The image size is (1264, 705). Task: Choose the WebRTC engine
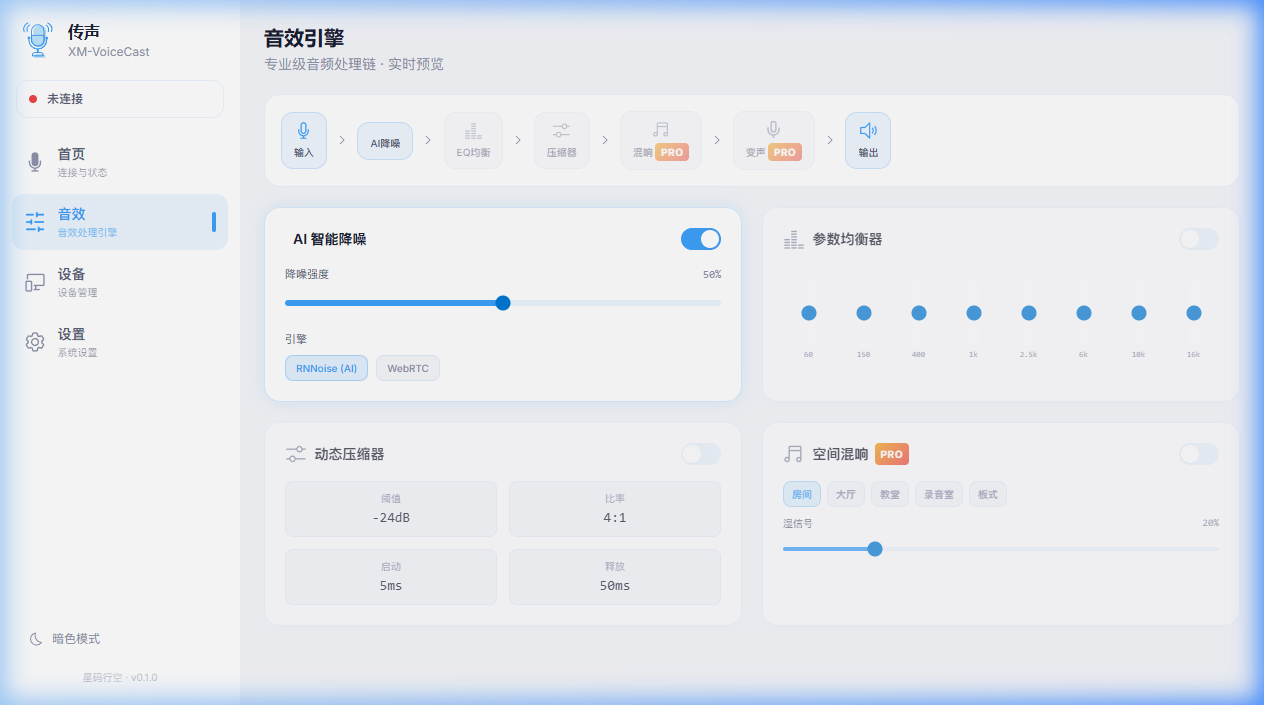(x=408, y=368)
